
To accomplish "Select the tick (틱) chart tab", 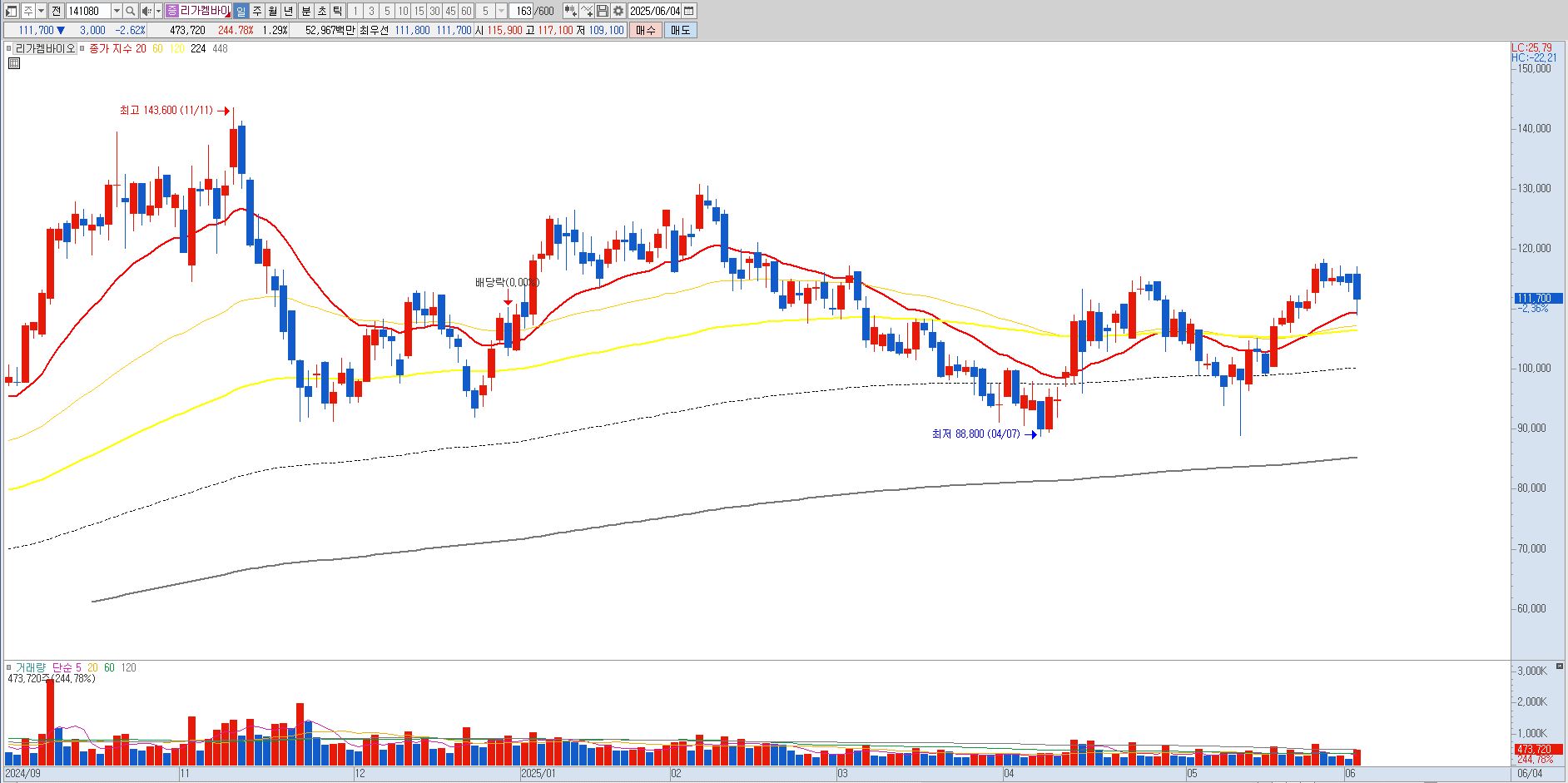I will tap(338, 11).
